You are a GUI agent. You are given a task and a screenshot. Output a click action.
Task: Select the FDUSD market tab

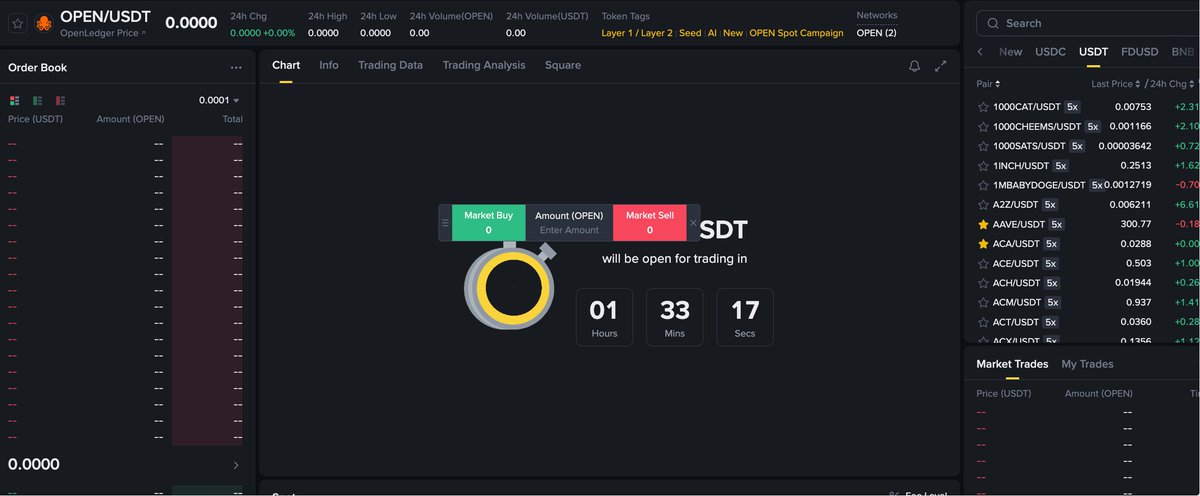click(1141, 51)
